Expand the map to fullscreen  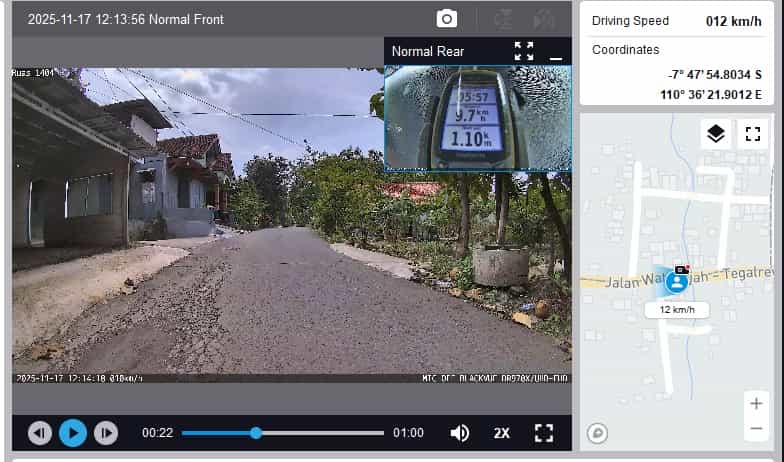[751, 134]
